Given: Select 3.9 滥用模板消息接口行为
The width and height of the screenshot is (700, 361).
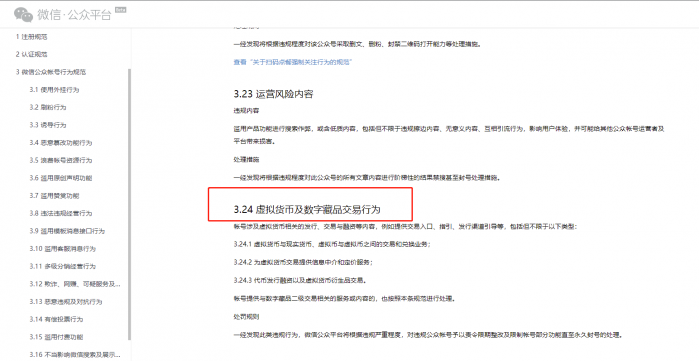Looking at the screenshot, I should point(67,231).
